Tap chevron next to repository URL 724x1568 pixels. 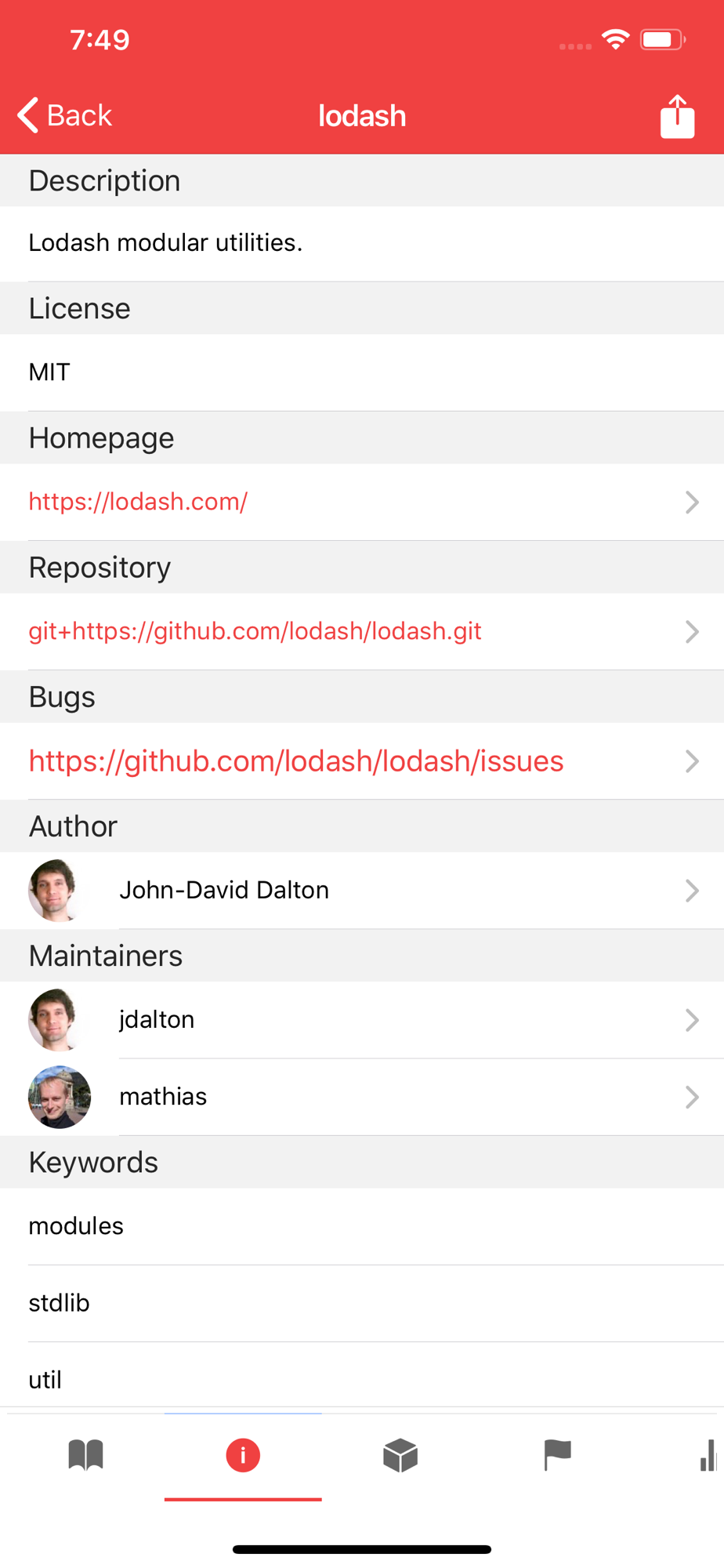pos(691,631)
